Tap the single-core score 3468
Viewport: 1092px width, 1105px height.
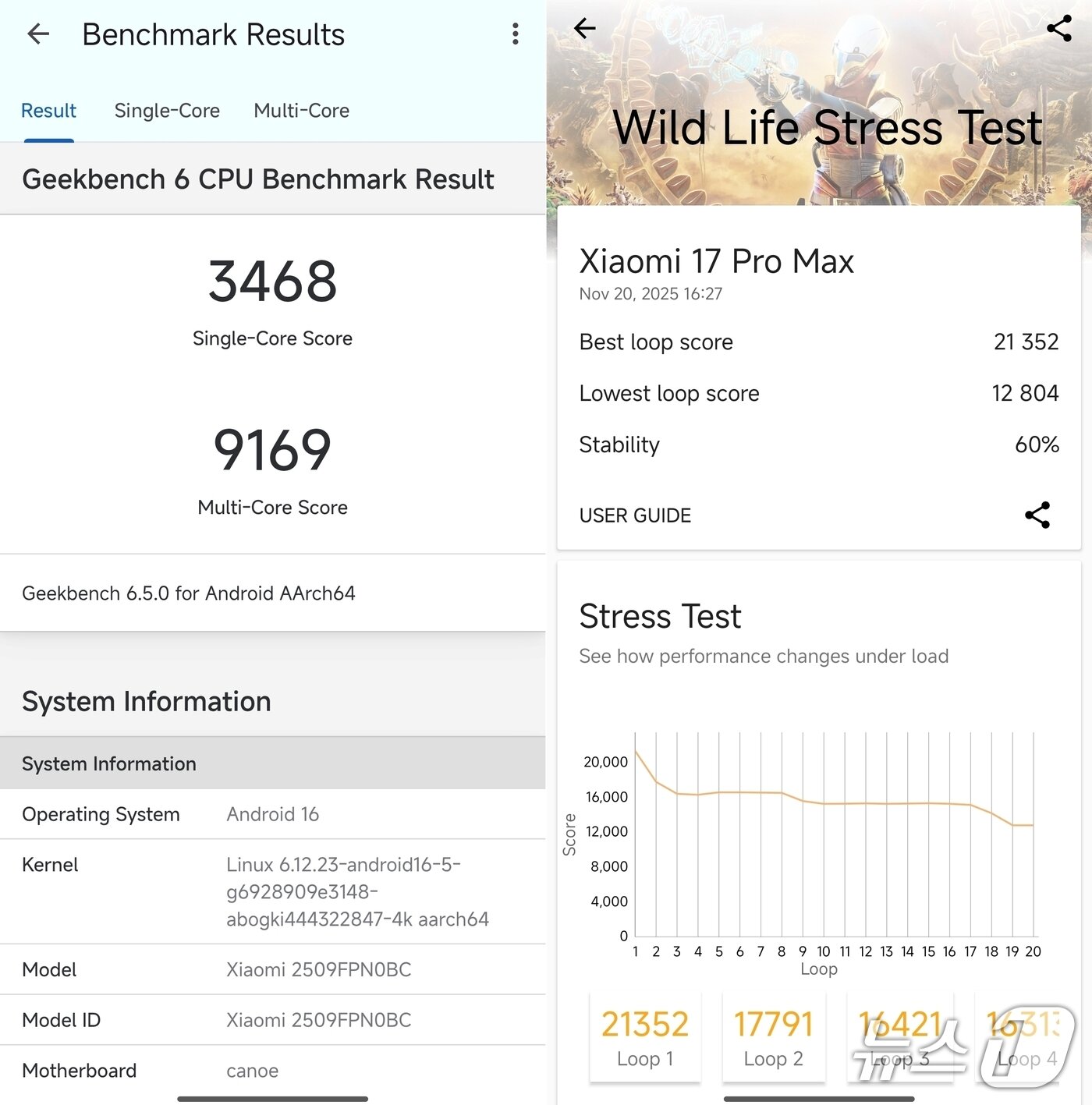272,282
